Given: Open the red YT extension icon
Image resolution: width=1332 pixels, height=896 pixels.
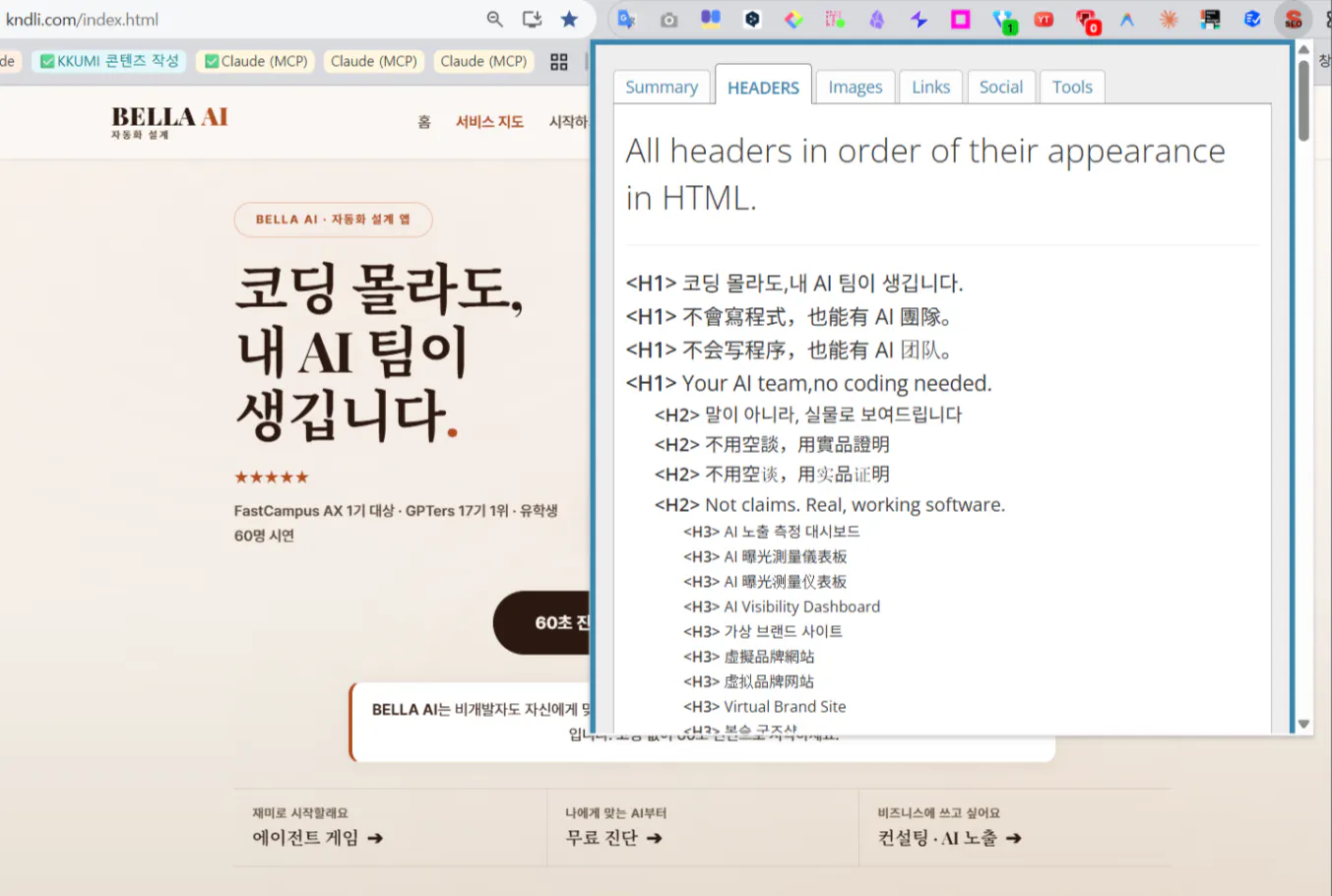Looking at the screenshot, I should click(1044, 20).
